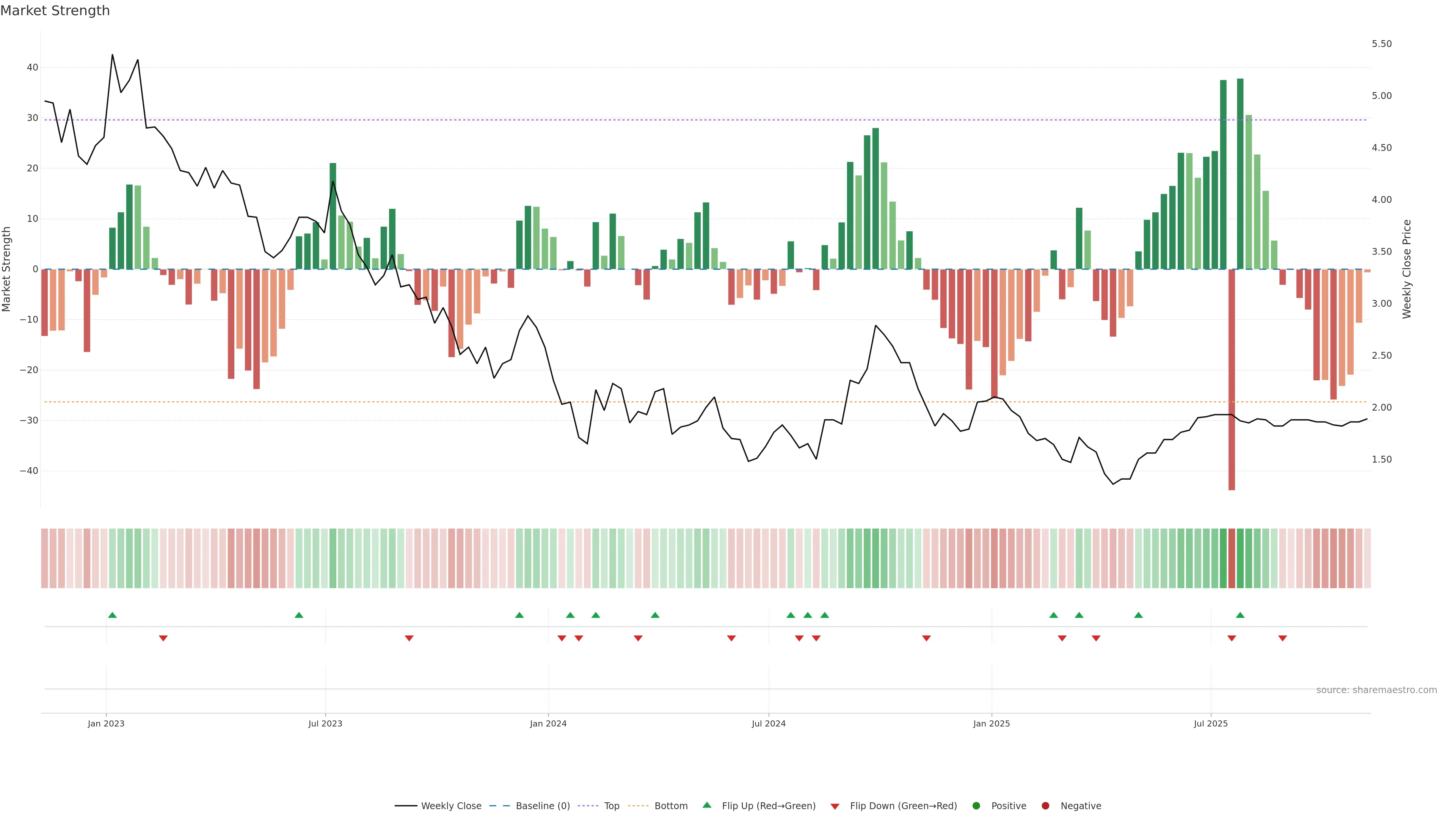1456x819 pixels.
Task: Click the Jul 2025 x-axis label
Action: tap(1211, 723)
